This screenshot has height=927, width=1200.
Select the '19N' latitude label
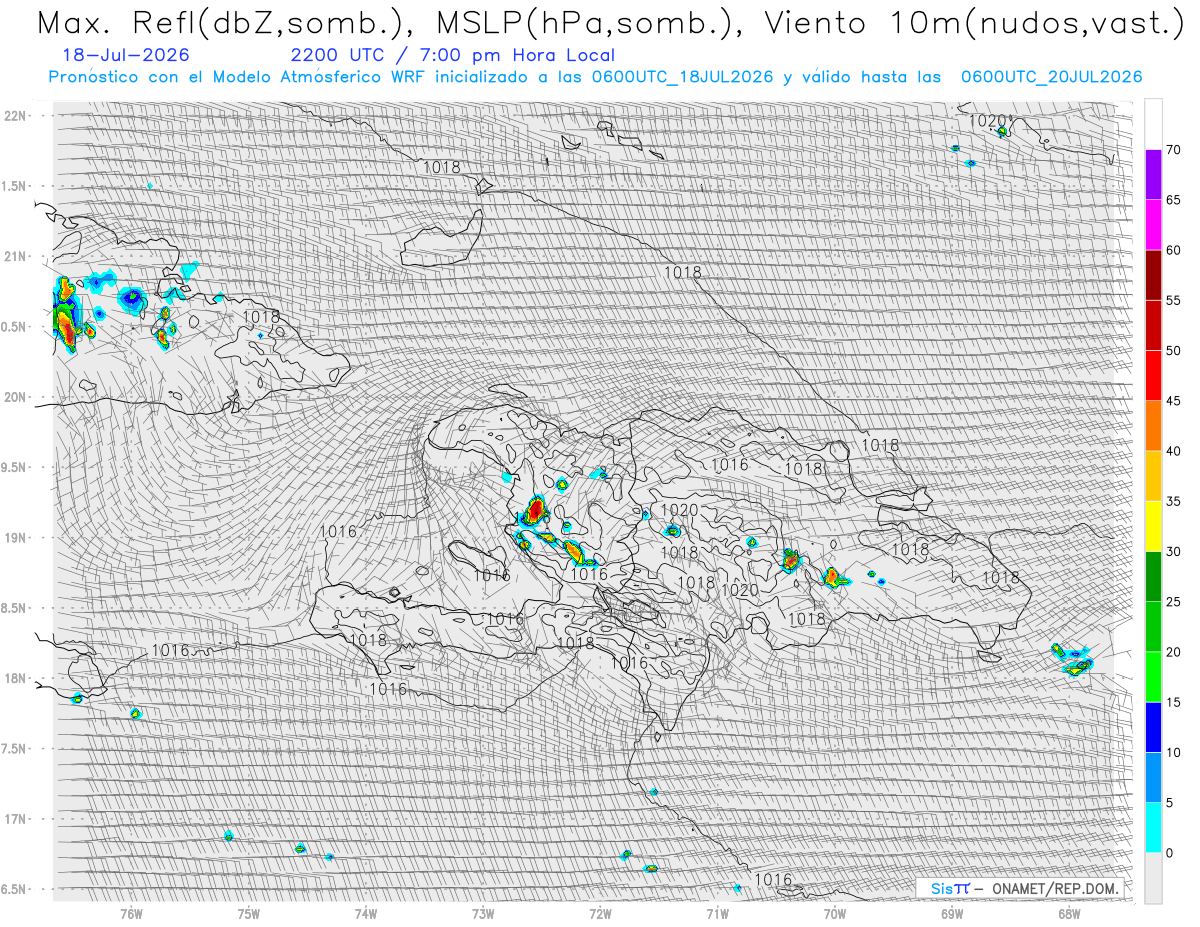coord(14,537)
